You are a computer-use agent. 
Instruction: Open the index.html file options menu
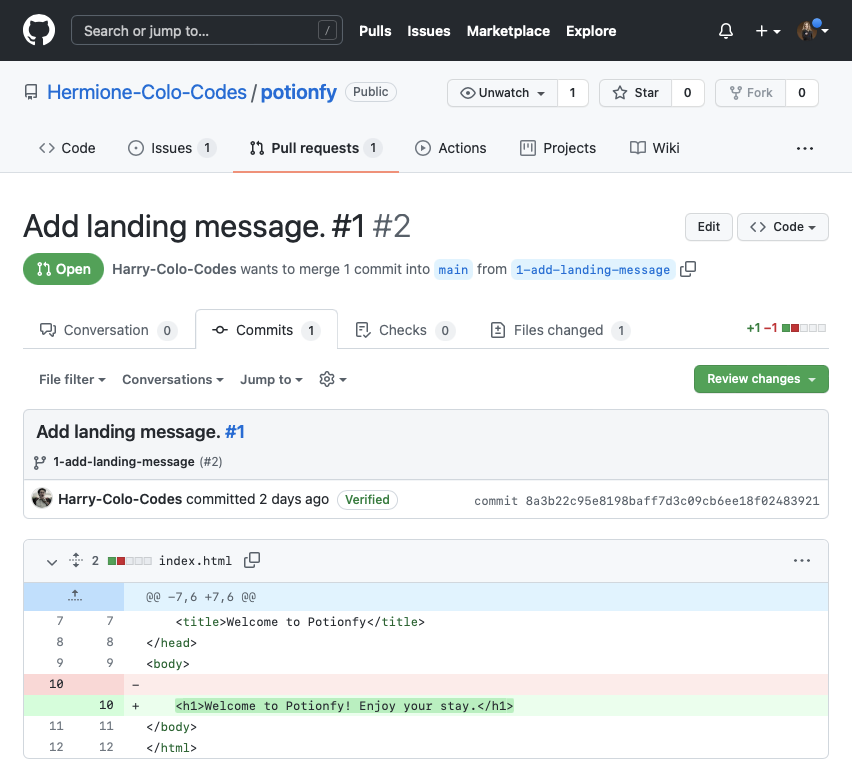coord(801,561)
